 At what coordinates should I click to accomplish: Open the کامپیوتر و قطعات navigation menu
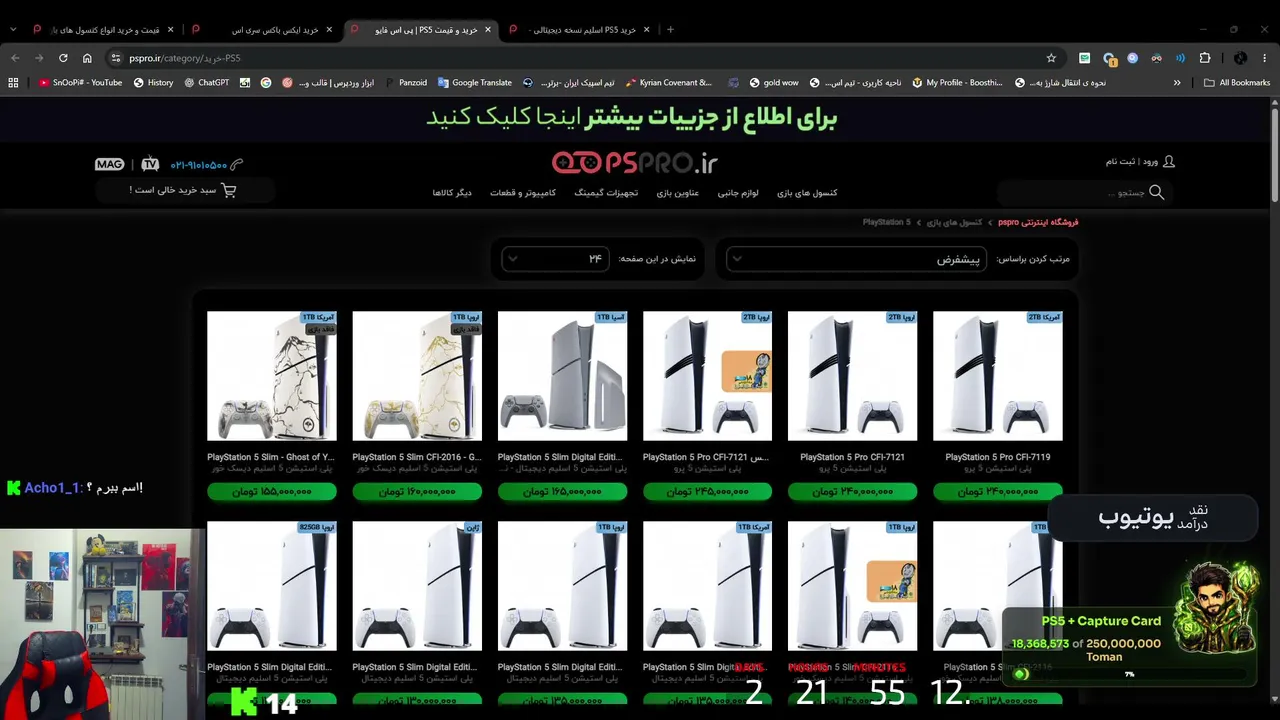pos(523,193)
